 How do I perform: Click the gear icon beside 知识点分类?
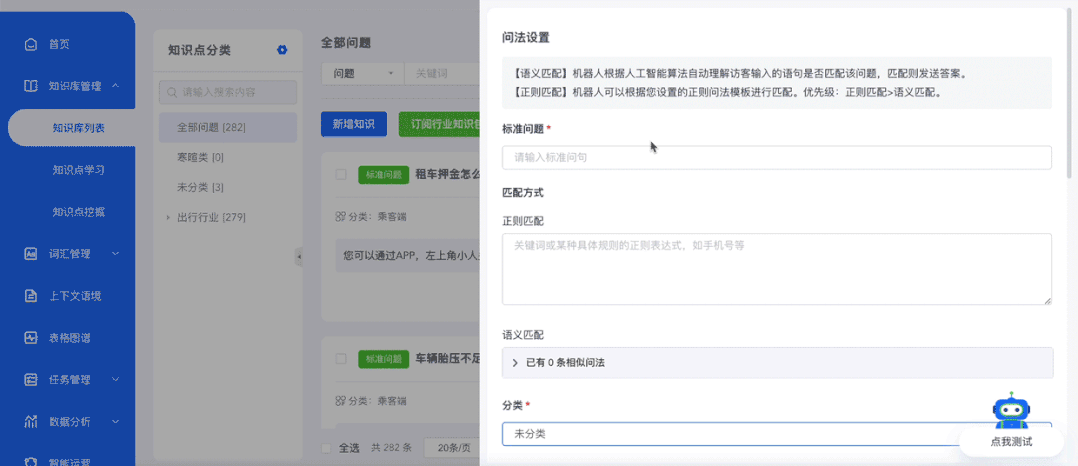pos(282,50)
